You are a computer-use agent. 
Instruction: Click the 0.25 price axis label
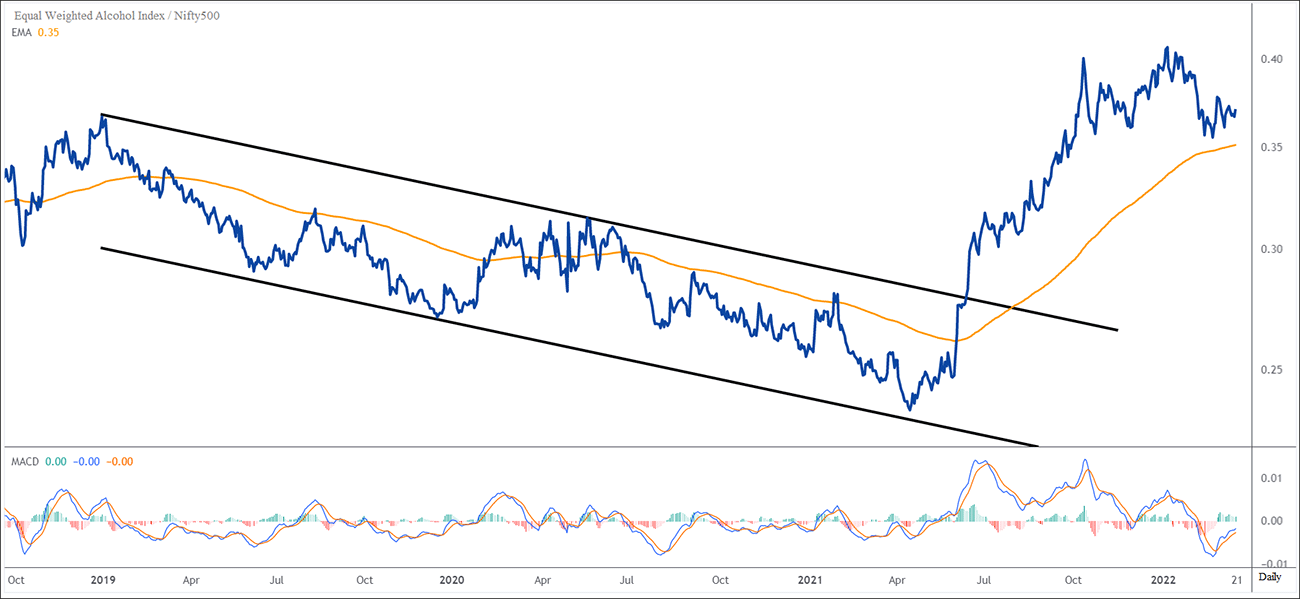1271,370
